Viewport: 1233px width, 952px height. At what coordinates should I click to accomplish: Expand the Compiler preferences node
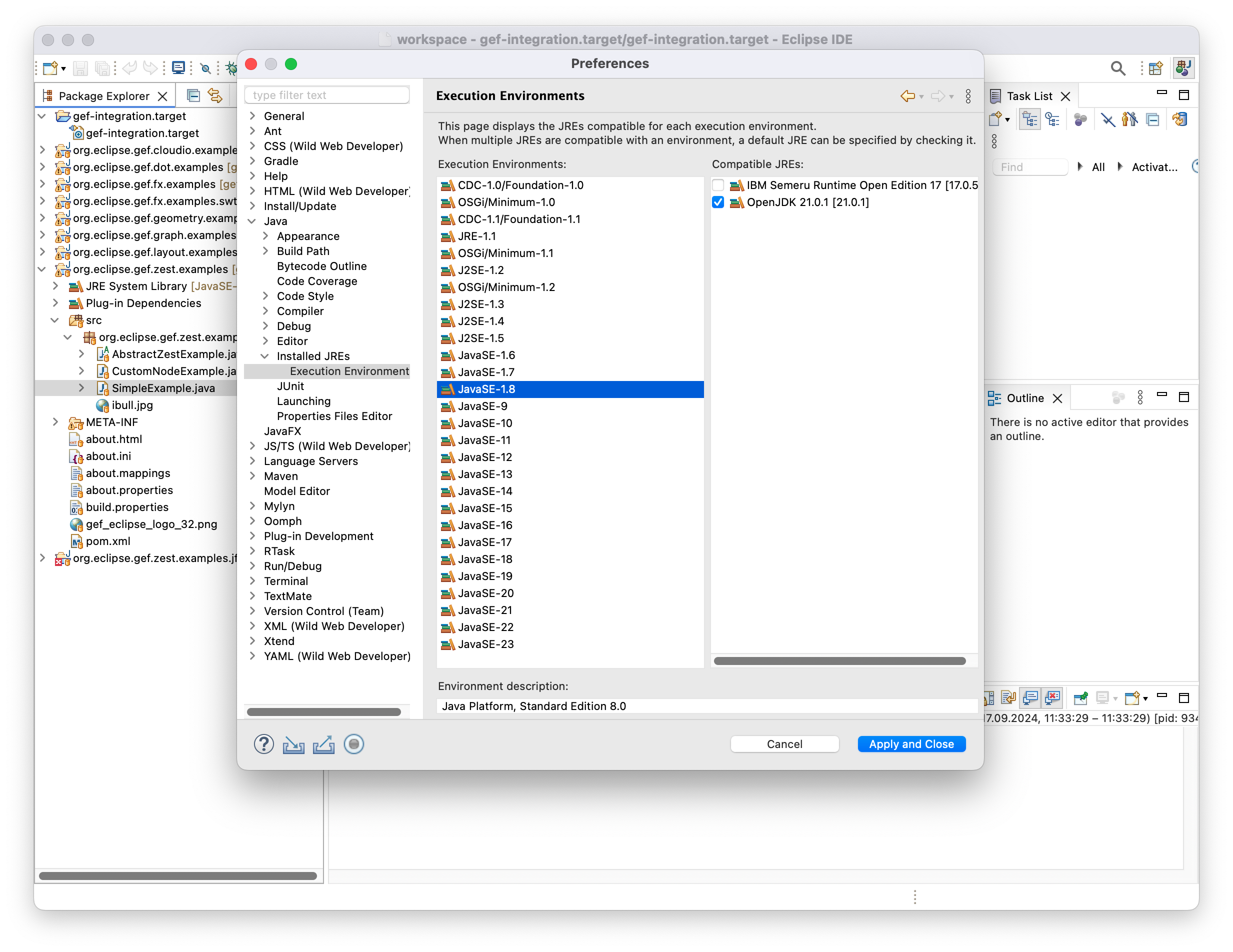[x=265, y=311]
